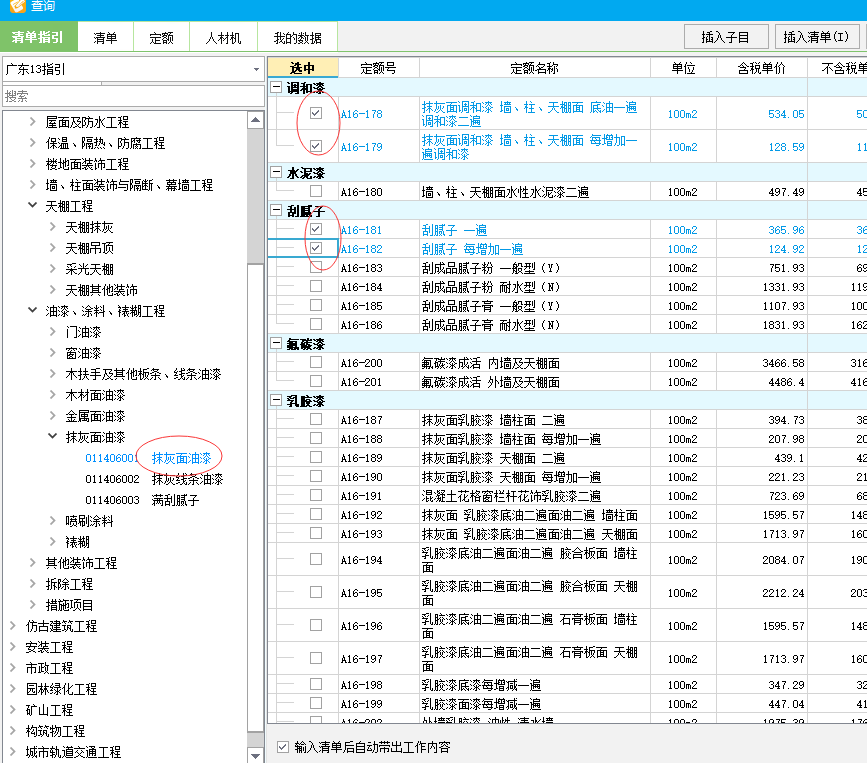
Task: Expand the 门油漆 node
Action: 53,332
